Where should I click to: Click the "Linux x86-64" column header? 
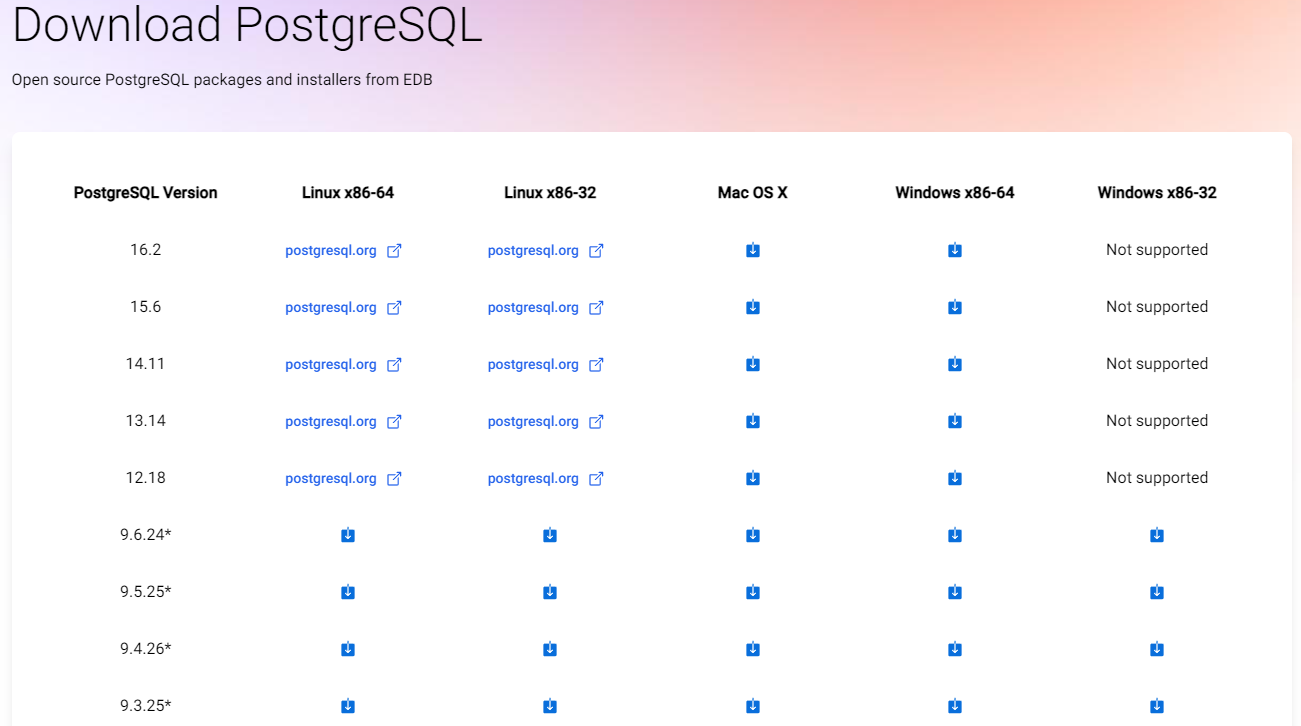(x=348, y=193)
